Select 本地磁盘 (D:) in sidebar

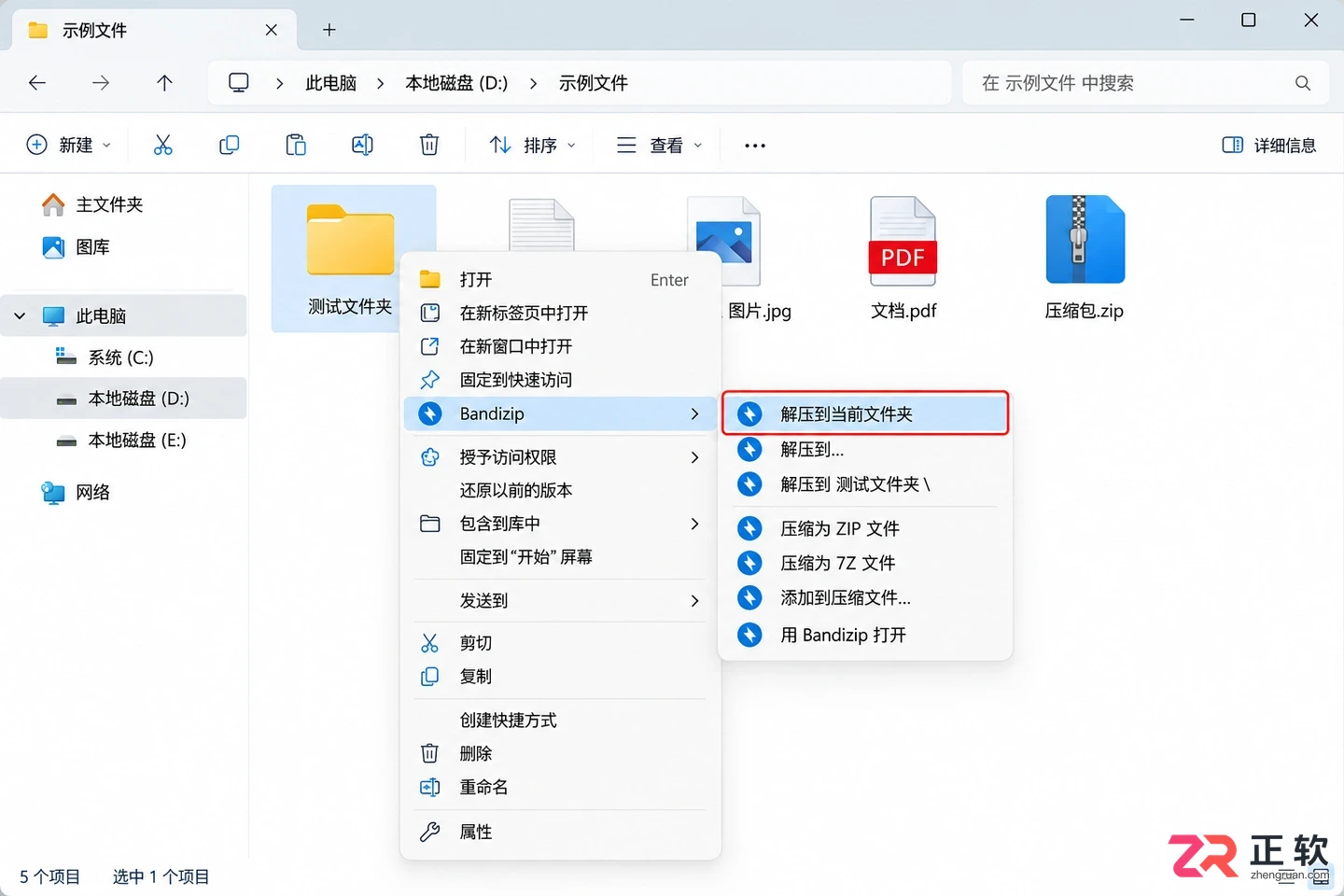pos(123,399)
